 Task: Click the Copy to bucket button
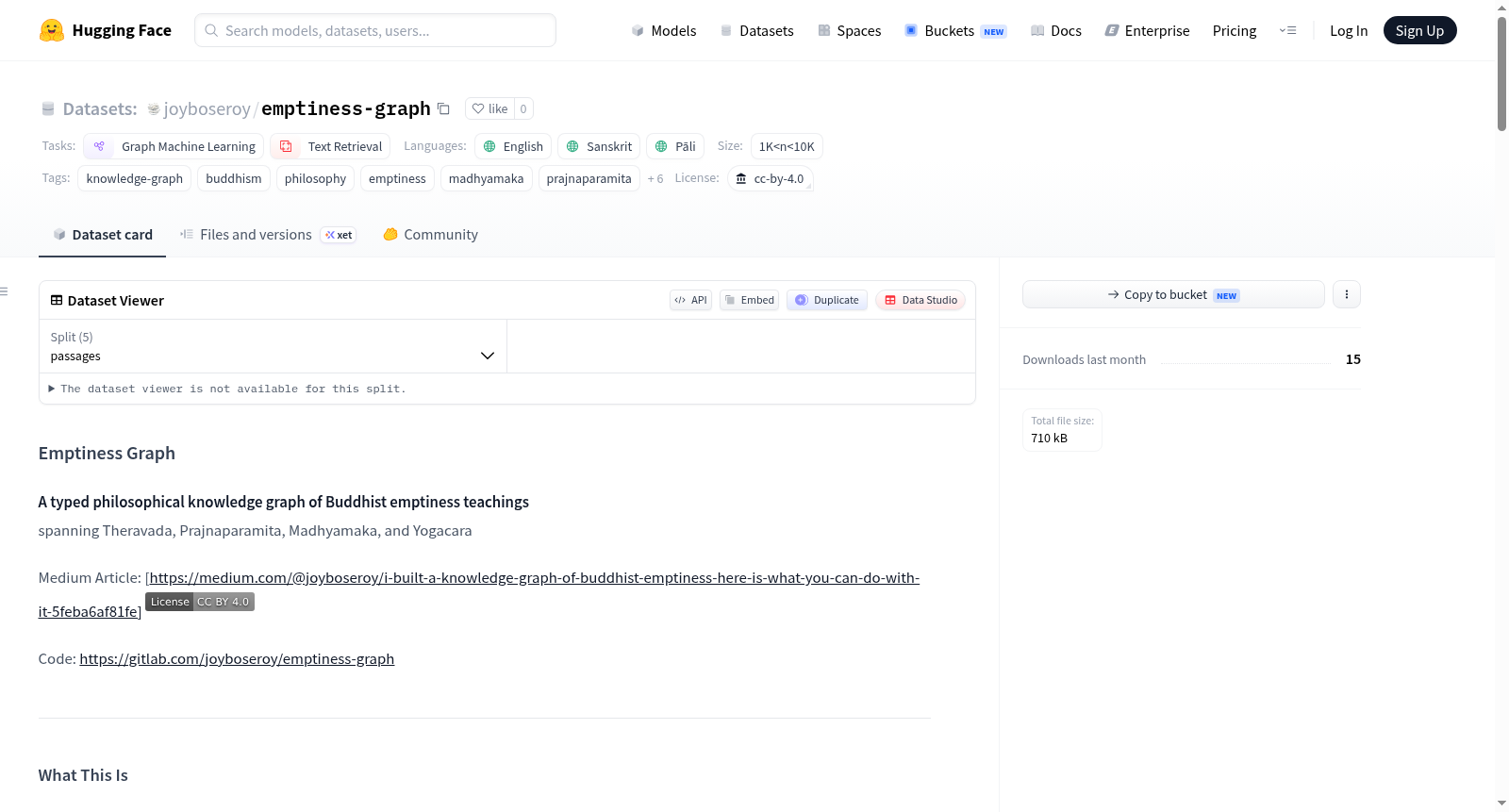point(1173,294)
